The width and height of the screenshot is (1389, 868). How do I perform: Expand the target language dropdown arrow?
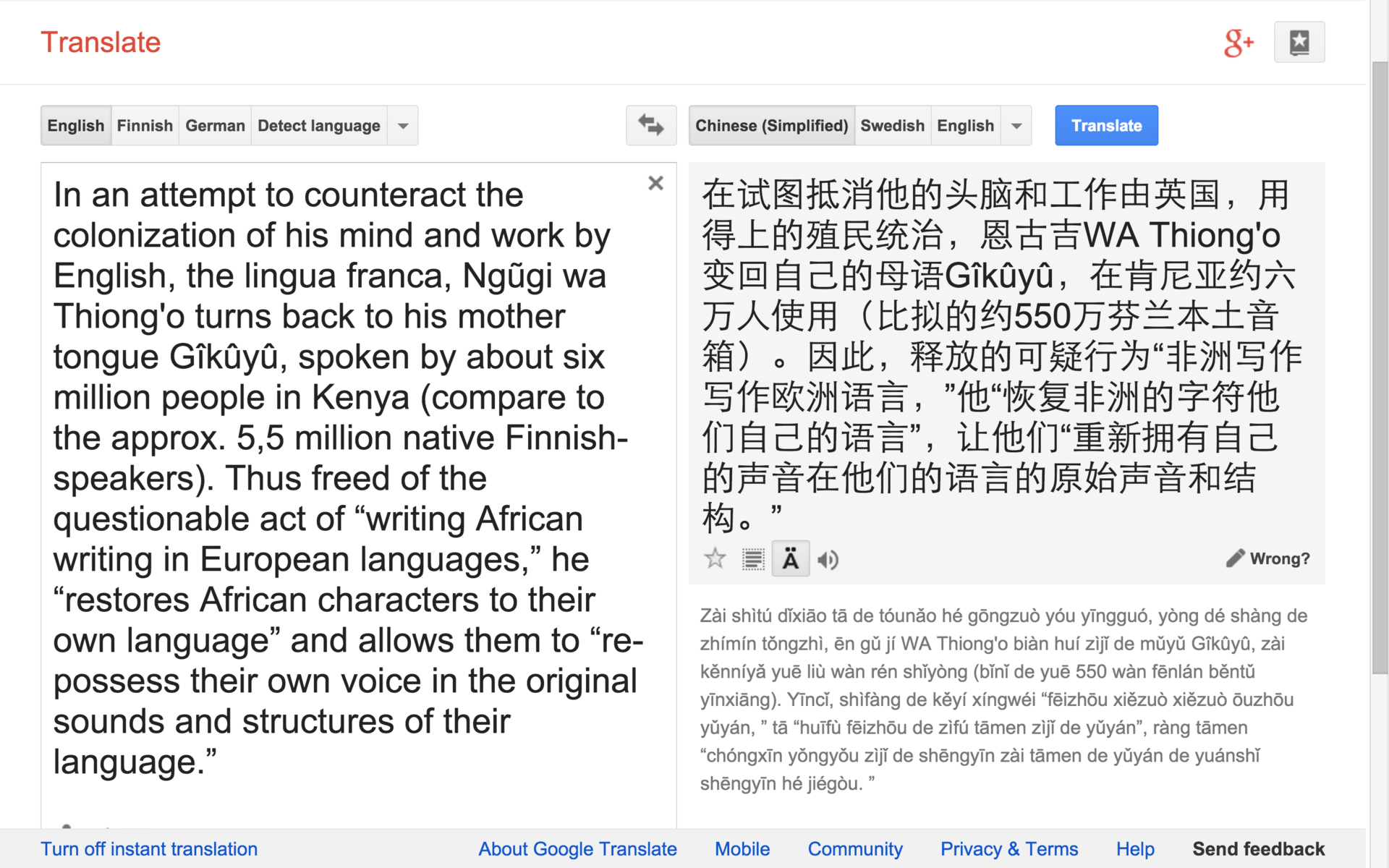[x=1016, y=125]
